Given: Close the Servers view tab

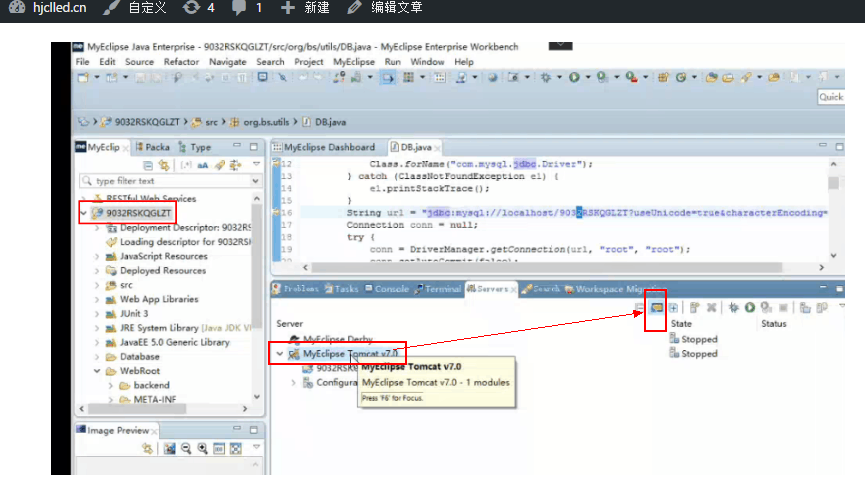Looking at the screenshot, I should pos(514,289).
